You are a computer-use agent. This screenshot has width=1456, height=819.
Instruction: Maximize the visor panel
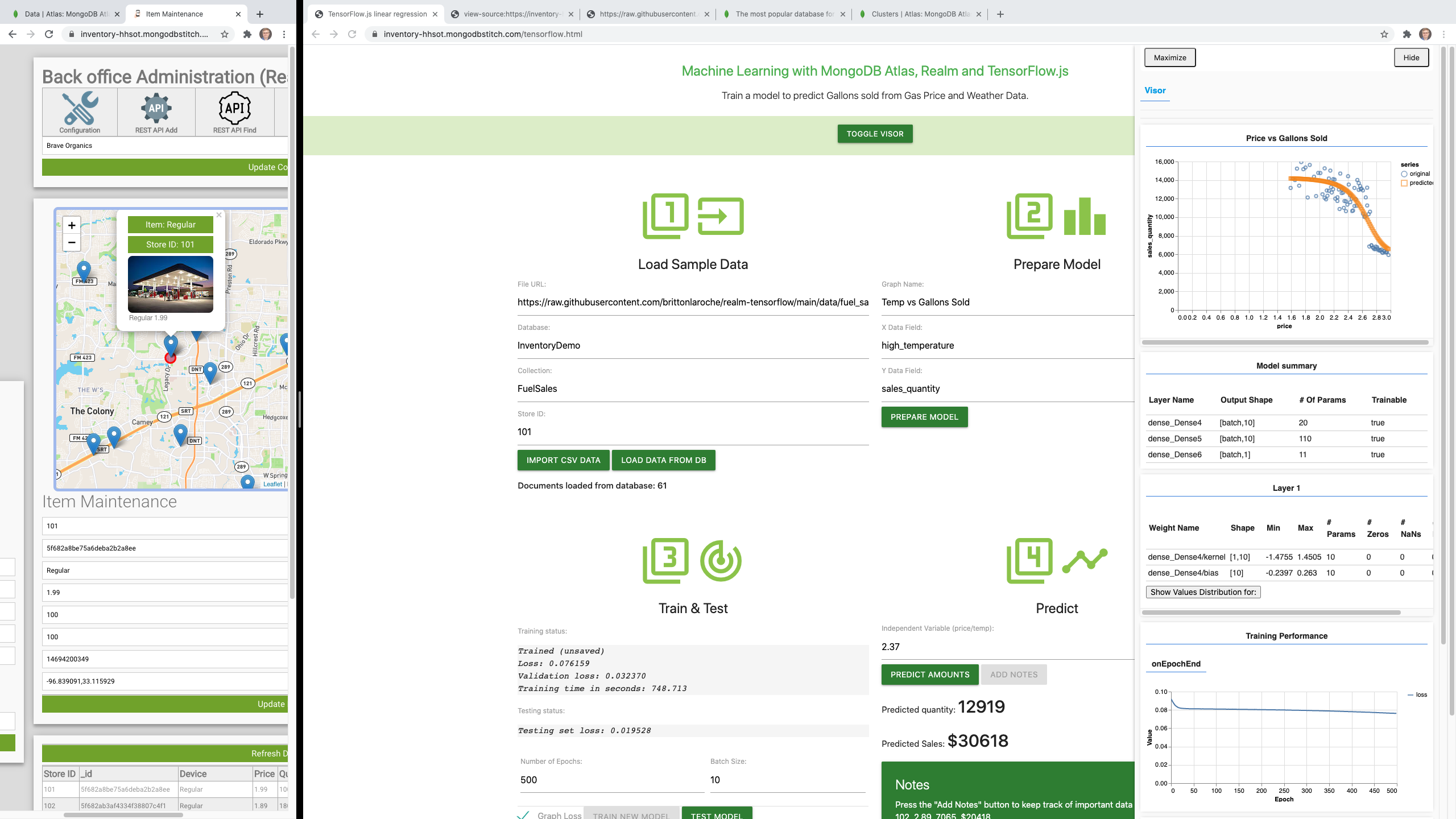coord(1169,57)
